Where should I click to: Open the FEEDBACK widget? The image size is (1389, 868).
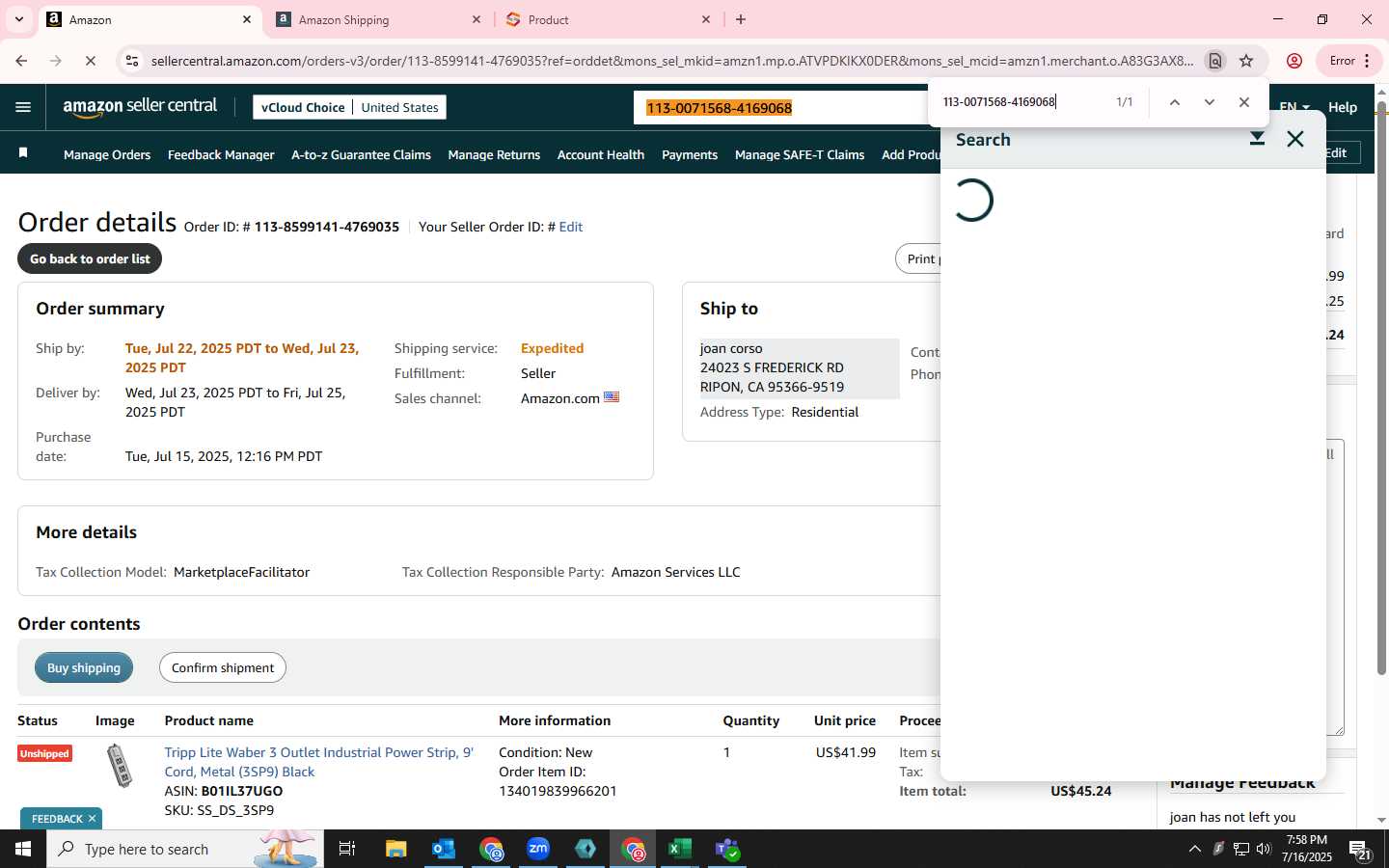[x=57, y=819]
